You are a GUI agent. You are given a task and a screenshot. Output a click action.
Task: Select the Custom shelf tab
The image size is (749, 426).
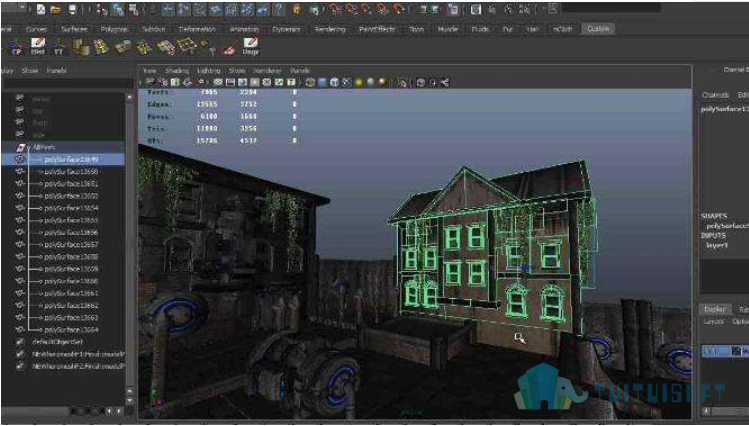click(x=598, y=29)
